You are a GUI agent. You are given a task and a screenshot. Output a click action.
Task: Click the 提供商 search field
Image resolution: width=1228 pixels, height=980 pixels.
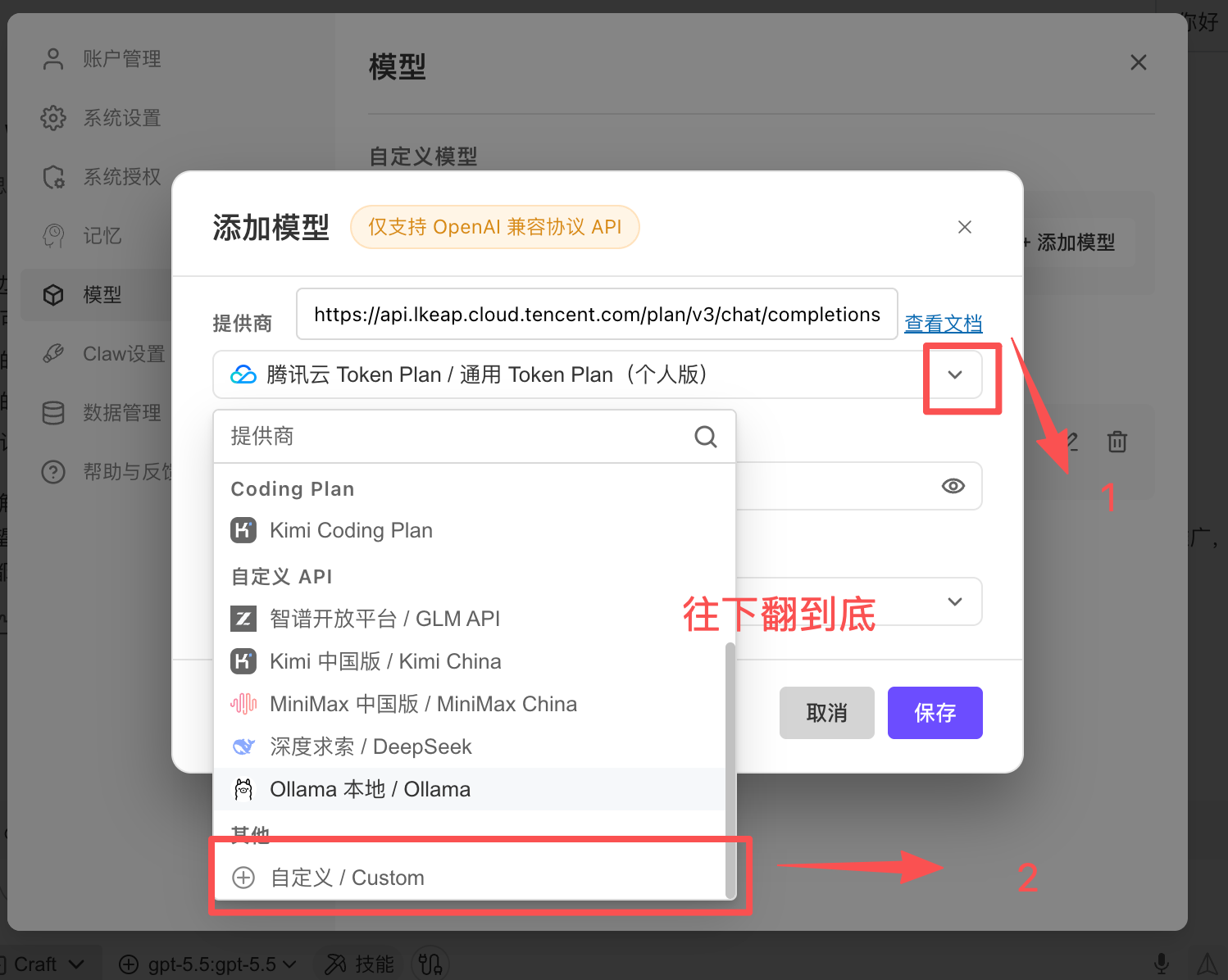tap(475, 437)
